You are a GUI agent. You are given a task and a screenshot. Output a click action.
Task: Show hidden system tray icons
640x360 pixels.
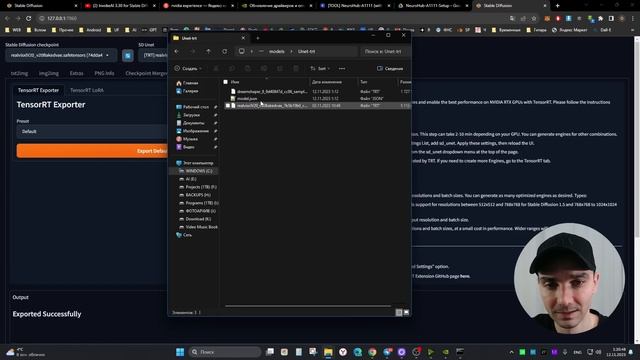pos(511,352)
